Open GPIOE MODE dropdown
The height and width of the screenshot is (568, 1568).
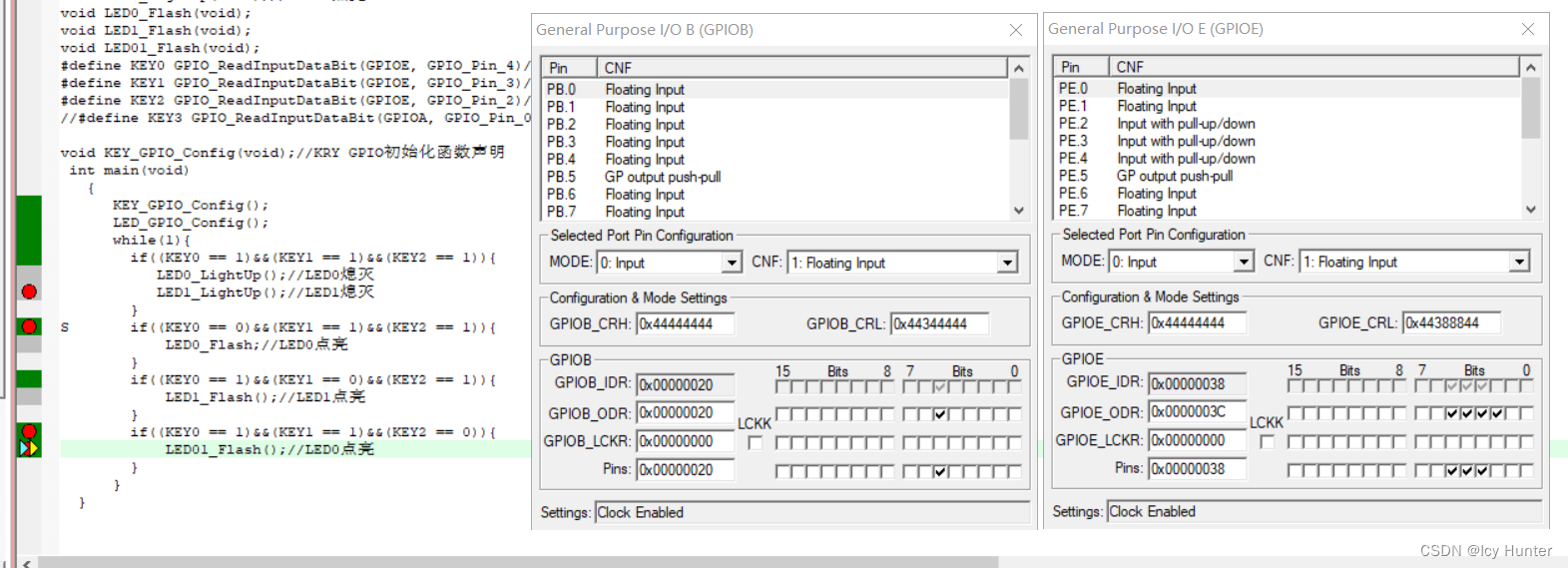(x=1244, y=262)
